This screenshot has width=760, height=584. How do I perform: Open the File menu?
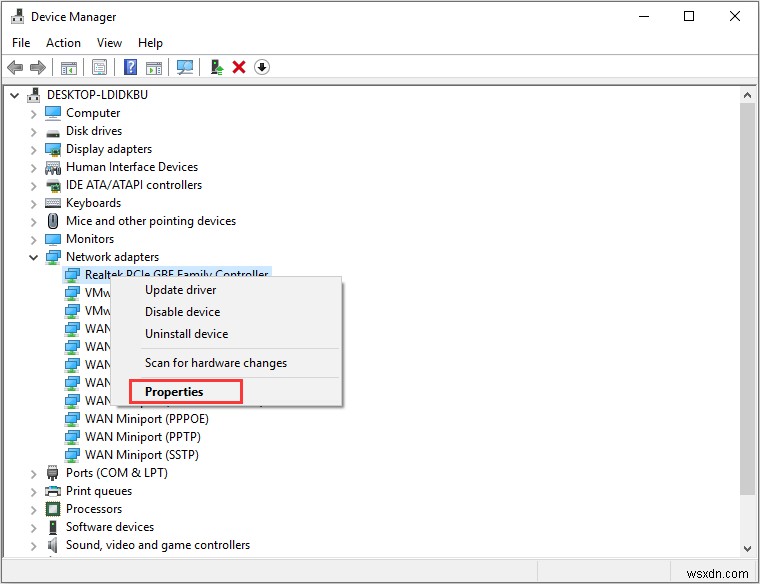[x=21, y=43]
